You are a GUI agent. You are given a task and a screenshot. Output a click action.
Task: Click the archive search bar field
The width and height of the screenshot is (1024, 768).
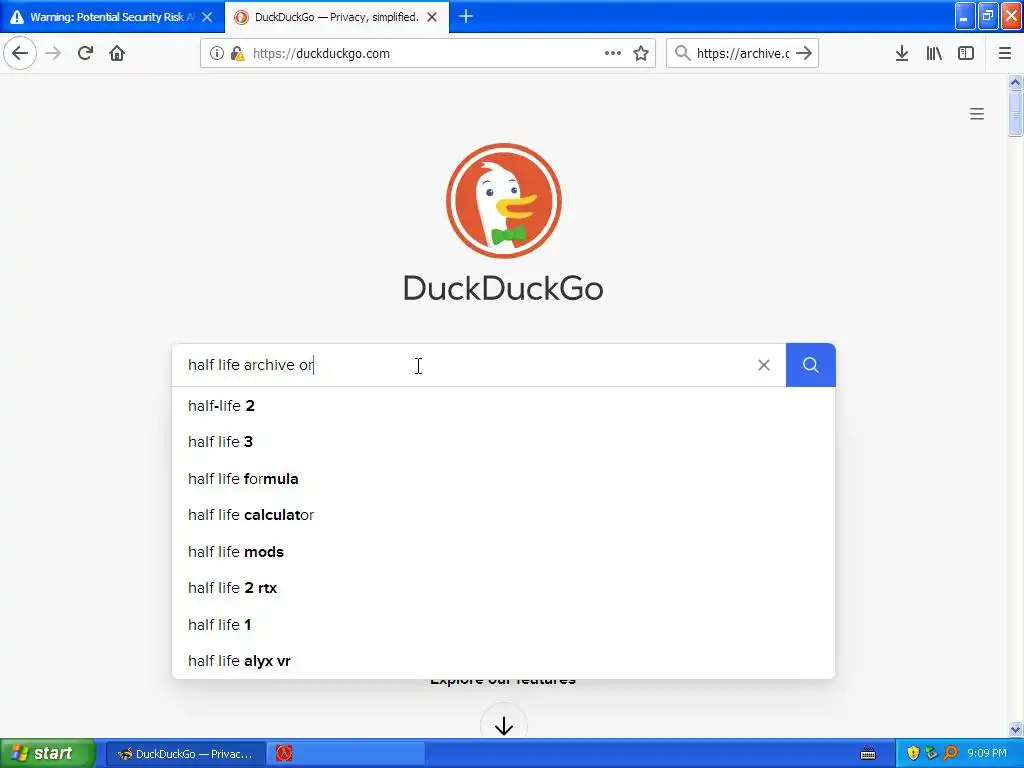coord(742,54)
